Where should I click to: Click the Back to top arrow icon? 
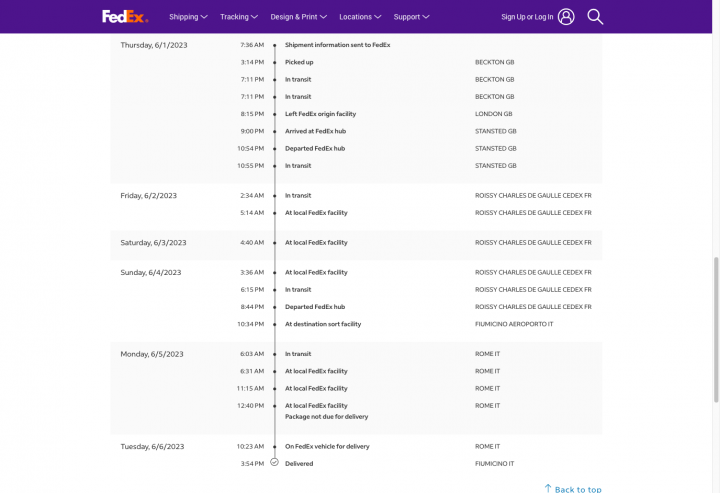coord(548,488)
